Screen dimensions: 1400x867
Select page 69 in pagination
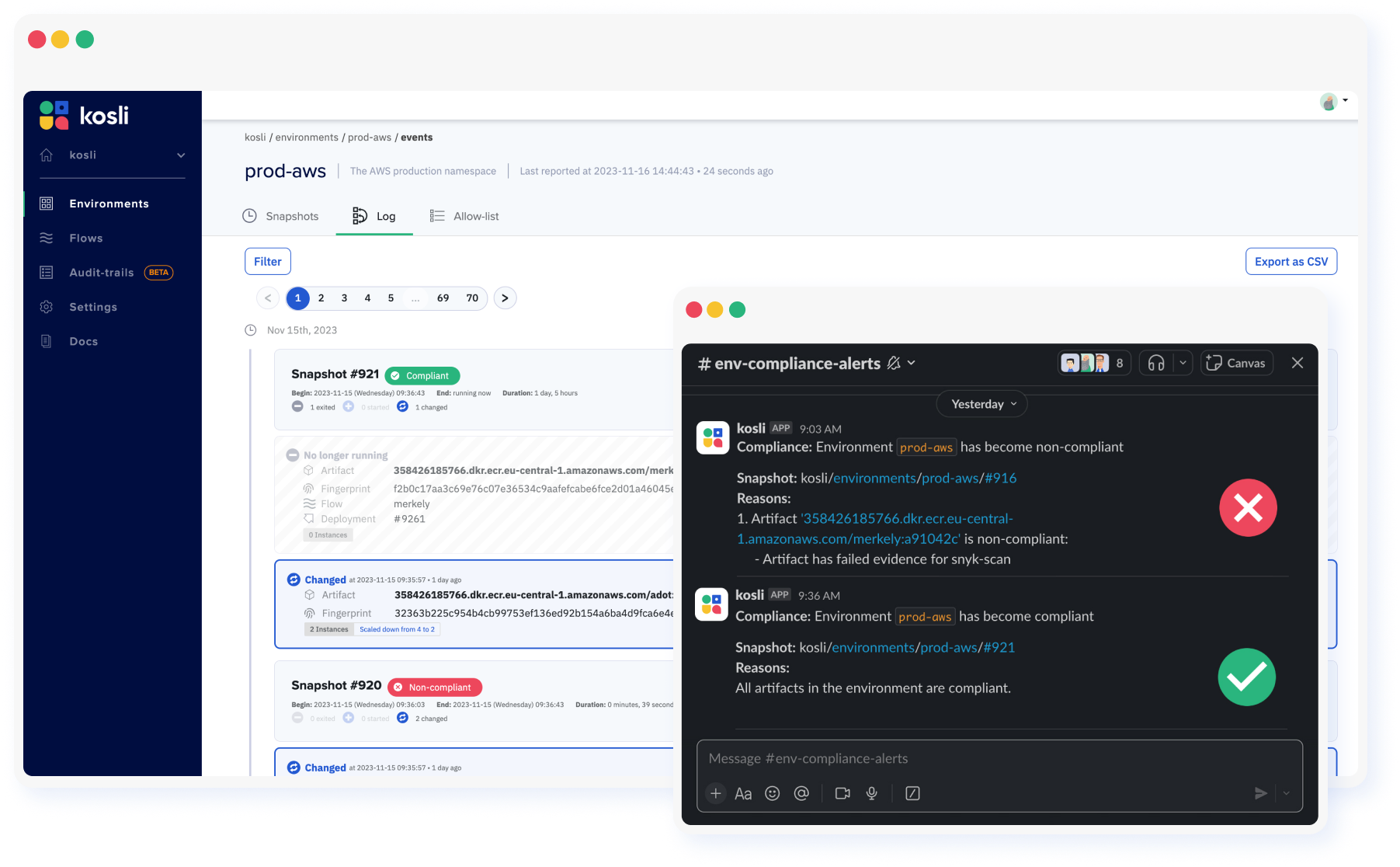pyautogui.click(x=443, y=298)
